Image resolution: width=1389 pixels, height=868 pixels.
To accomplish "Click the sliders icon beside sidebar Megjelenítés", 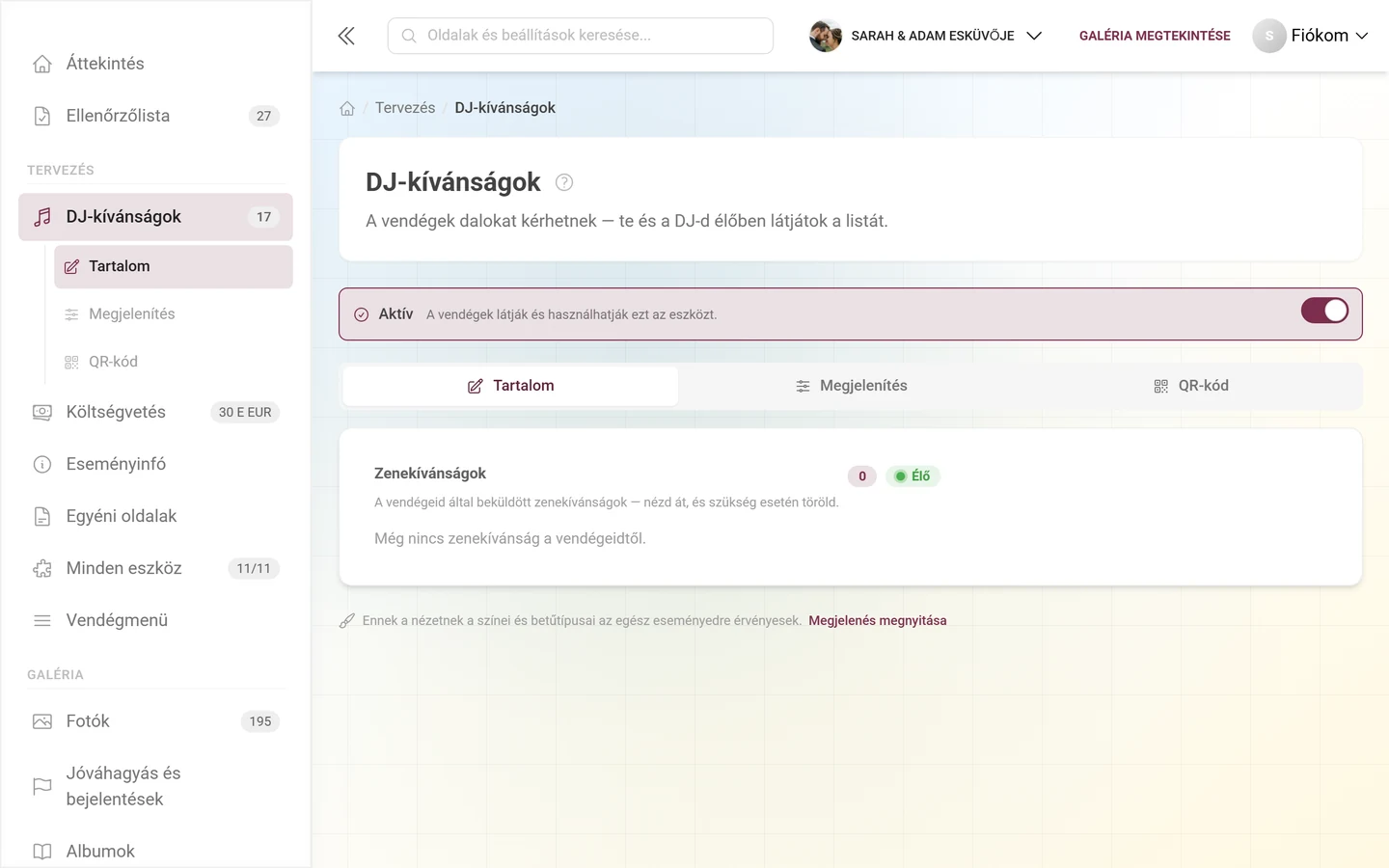I will (71, 314).
